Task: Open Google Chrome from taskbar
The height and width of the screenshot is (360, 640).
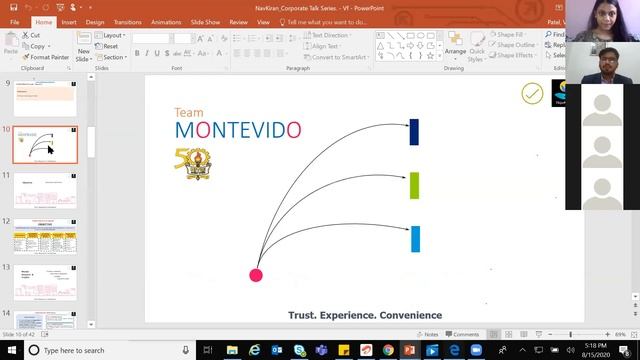Action: coord(388,350)
